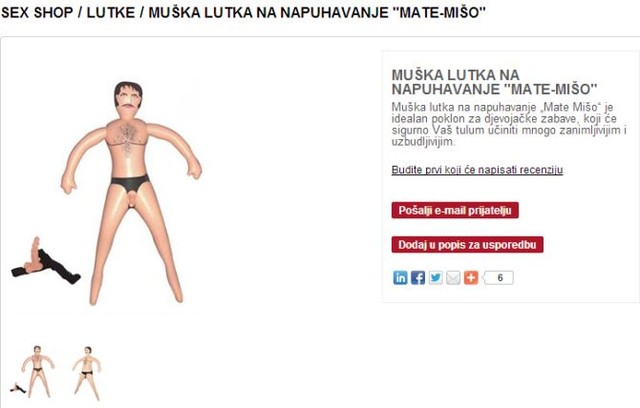The height and width of the screenshot is (408, 640).
Task: Click the product title heading in the panel
Action: (x=494, y=82)
